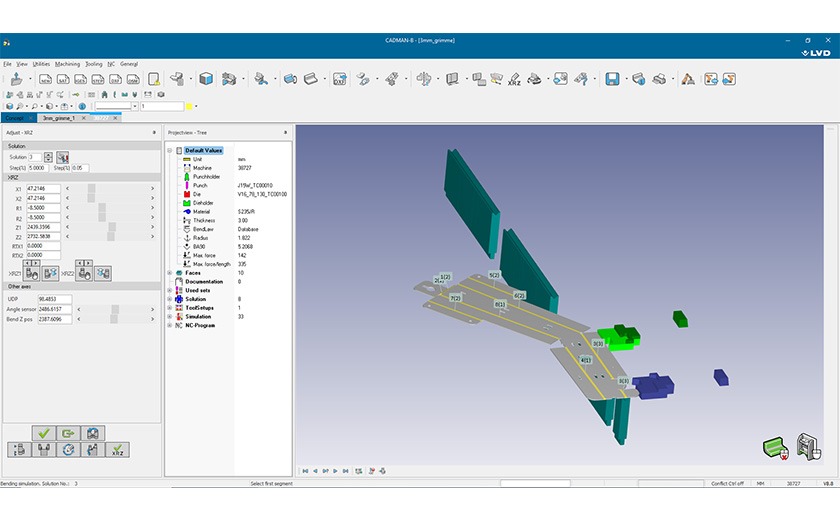840x520 pixels.
Task: Click the R1 value input field
Action: pyautogui.click(x=43, y=208)
